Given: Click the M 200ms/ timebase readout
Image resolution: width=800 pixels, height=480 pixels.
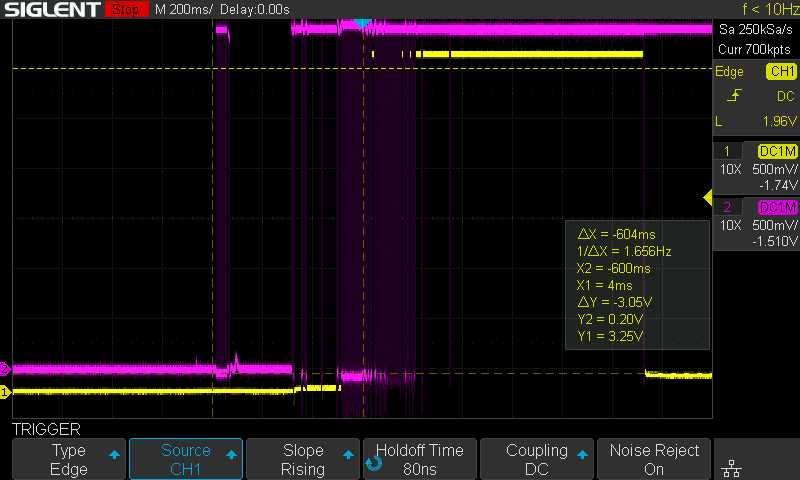Looking at the screenshot, I should point(193,10).
